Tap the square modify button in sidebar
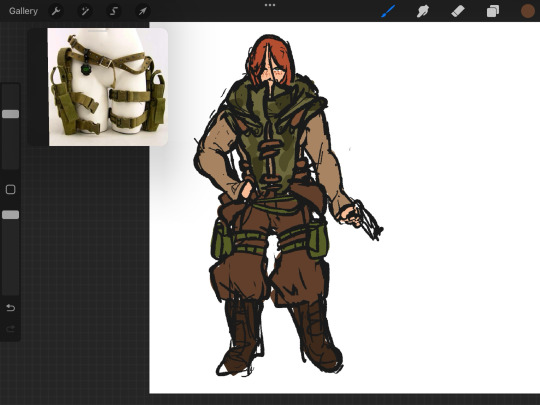This screenshot has height=405, width=540. tap(11, 189)
